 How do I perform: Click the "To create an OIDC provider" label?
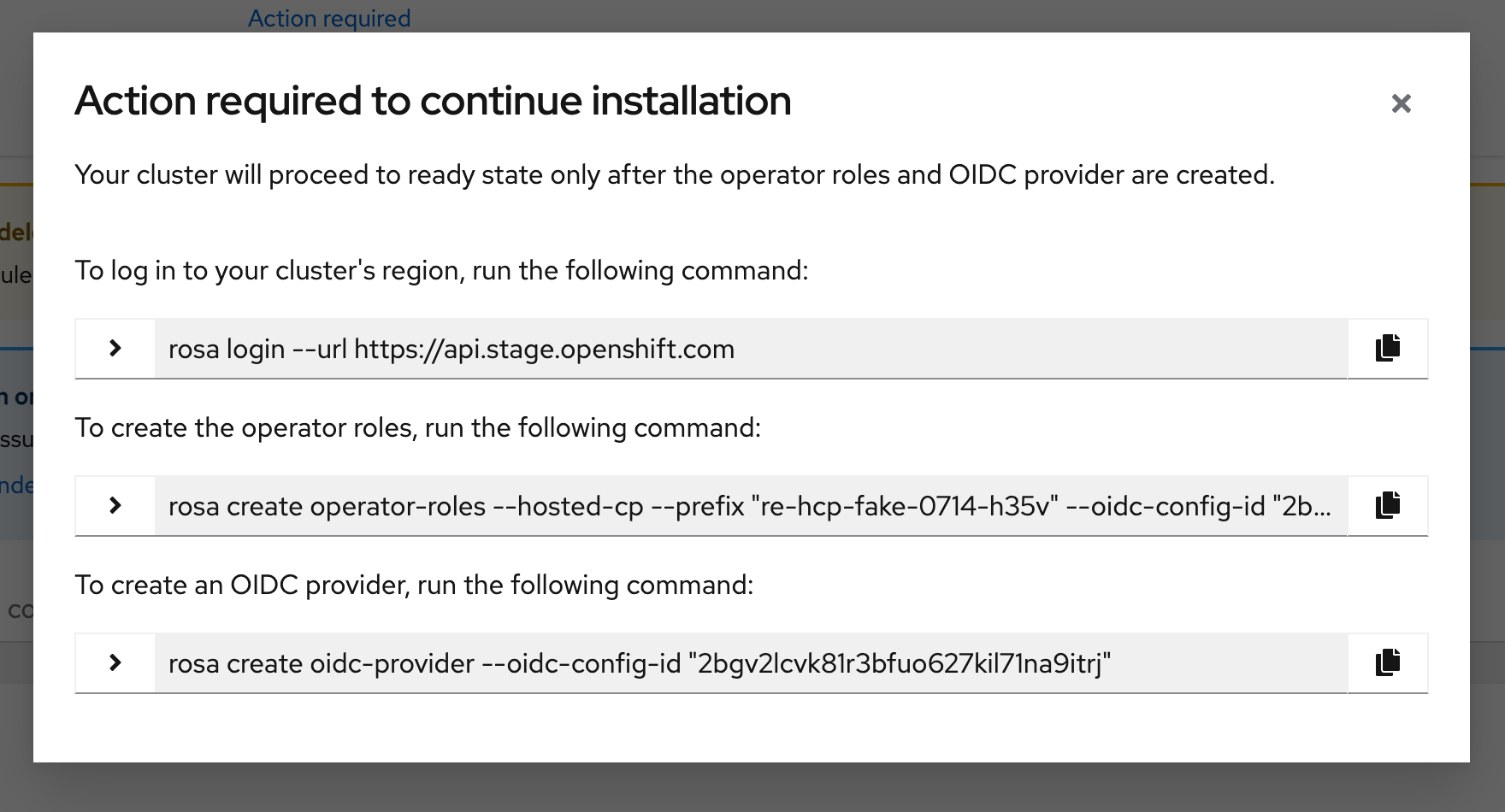414,585
